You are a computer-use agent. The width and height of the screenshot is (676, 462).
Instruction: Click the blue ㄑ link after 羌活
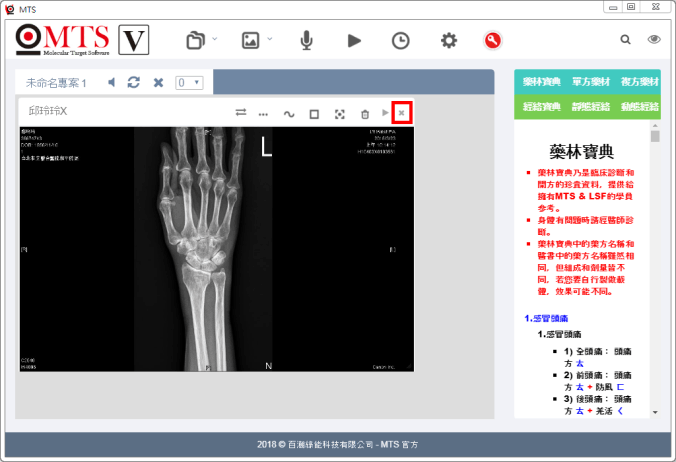[x=620, y=411]
